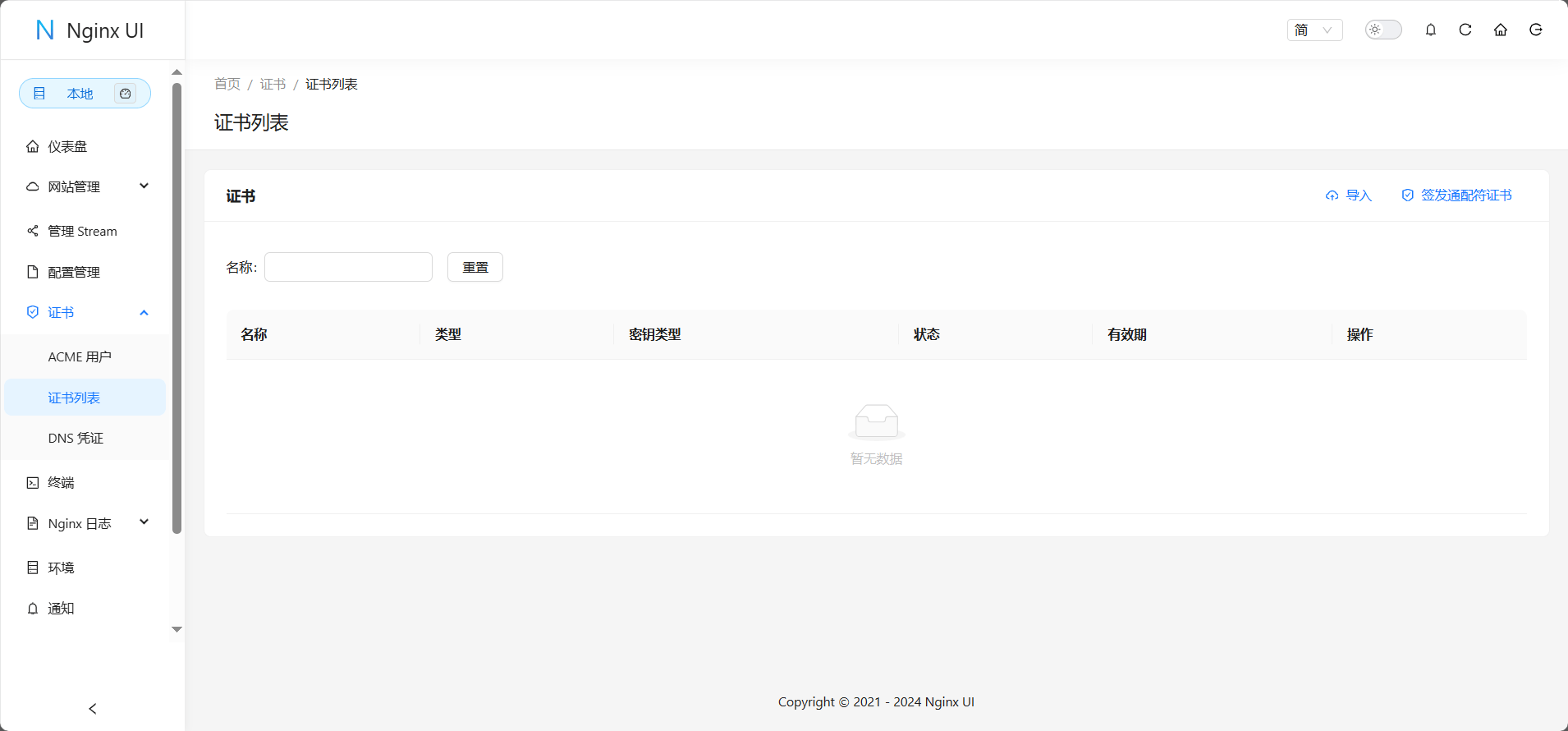Collapse the sidebar with the bottom arrow

(x=93, y=708)
